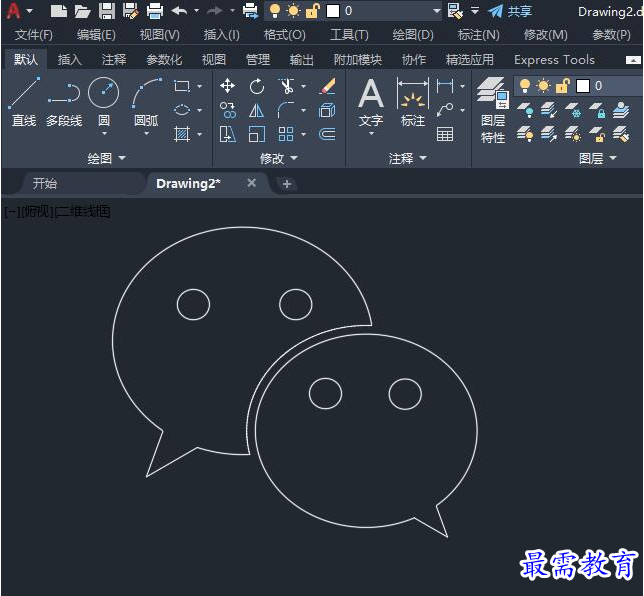Click the Erase tool icon

[x=327, y=86]
